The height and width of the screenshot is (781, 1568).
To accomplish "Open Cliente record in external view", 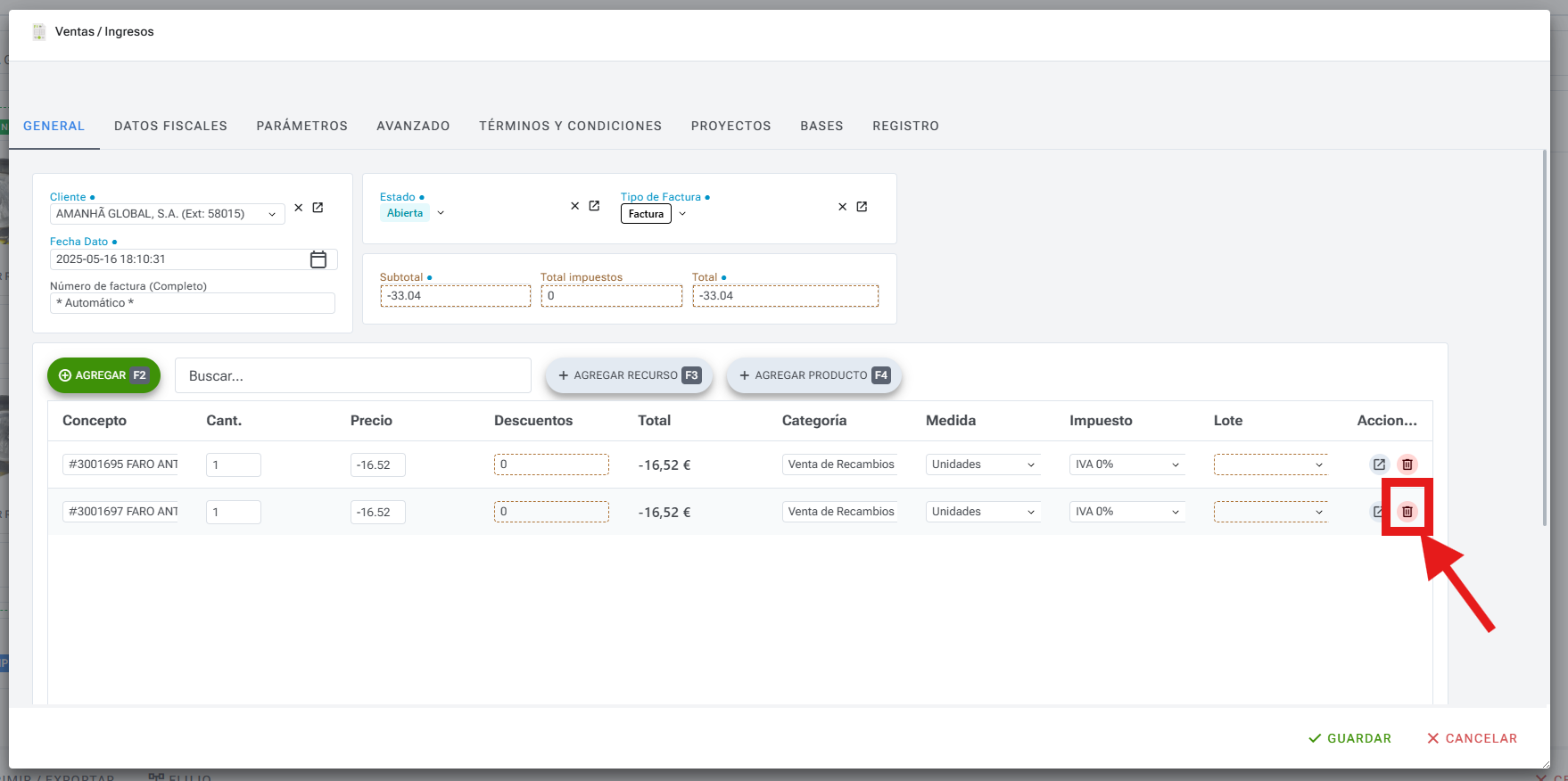I will (x=318, y=208).
